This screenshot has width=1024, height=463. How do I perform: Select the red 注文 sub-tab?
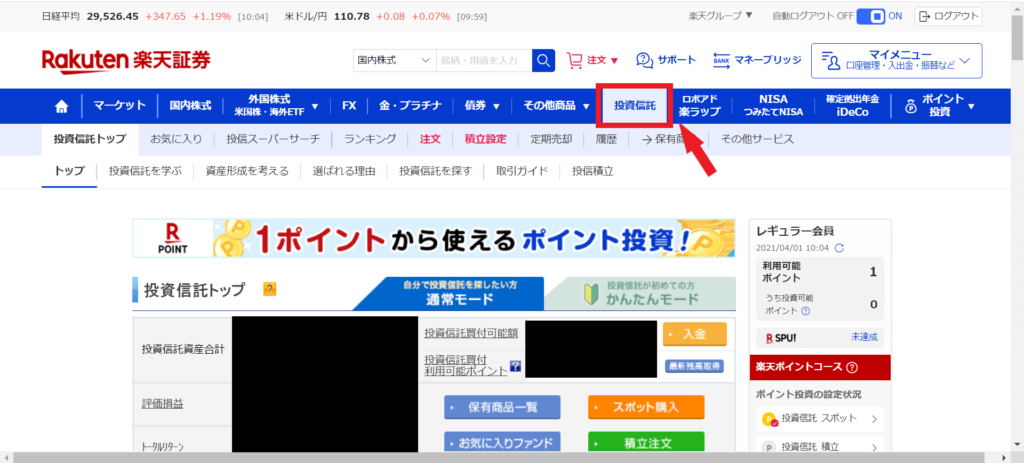coord(430,139)
